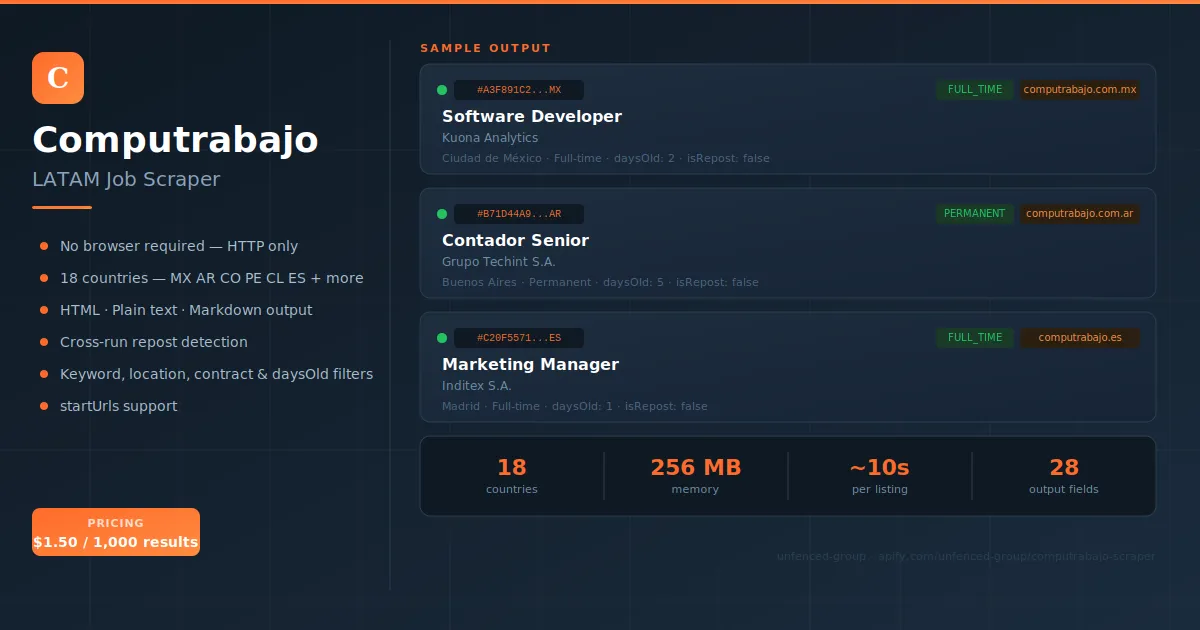The height and width of the screenshot is (630, 1200).
Task: Click the LATAM Job Scraper subtitle
Action: pos(126,180)
